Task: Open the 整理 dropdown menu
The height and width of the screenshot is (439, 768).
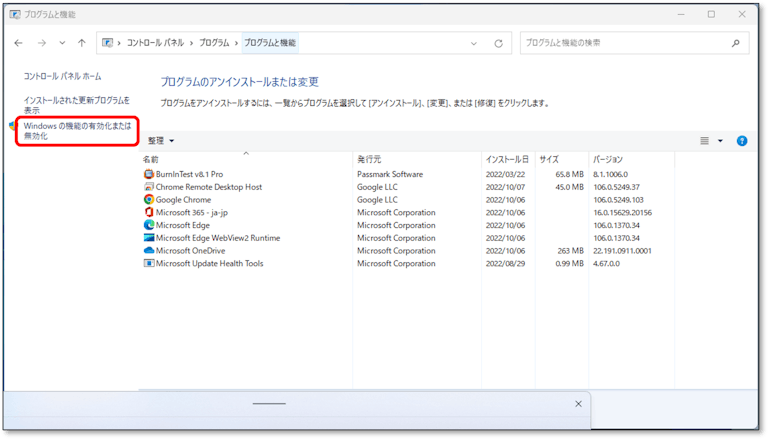Action: click(x=161, y=141)
